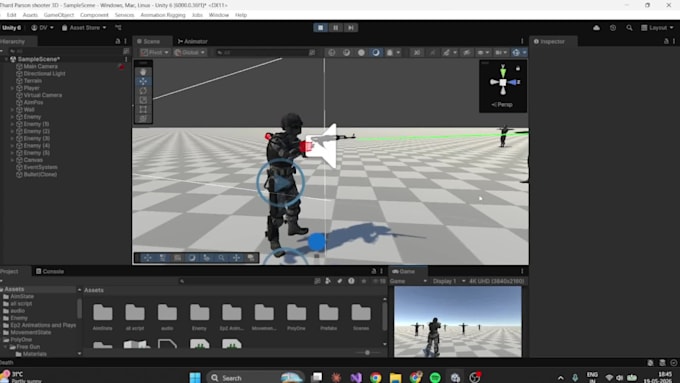Select the Hand view tool in Scene
Screen dimensions: 680x383
143,72
